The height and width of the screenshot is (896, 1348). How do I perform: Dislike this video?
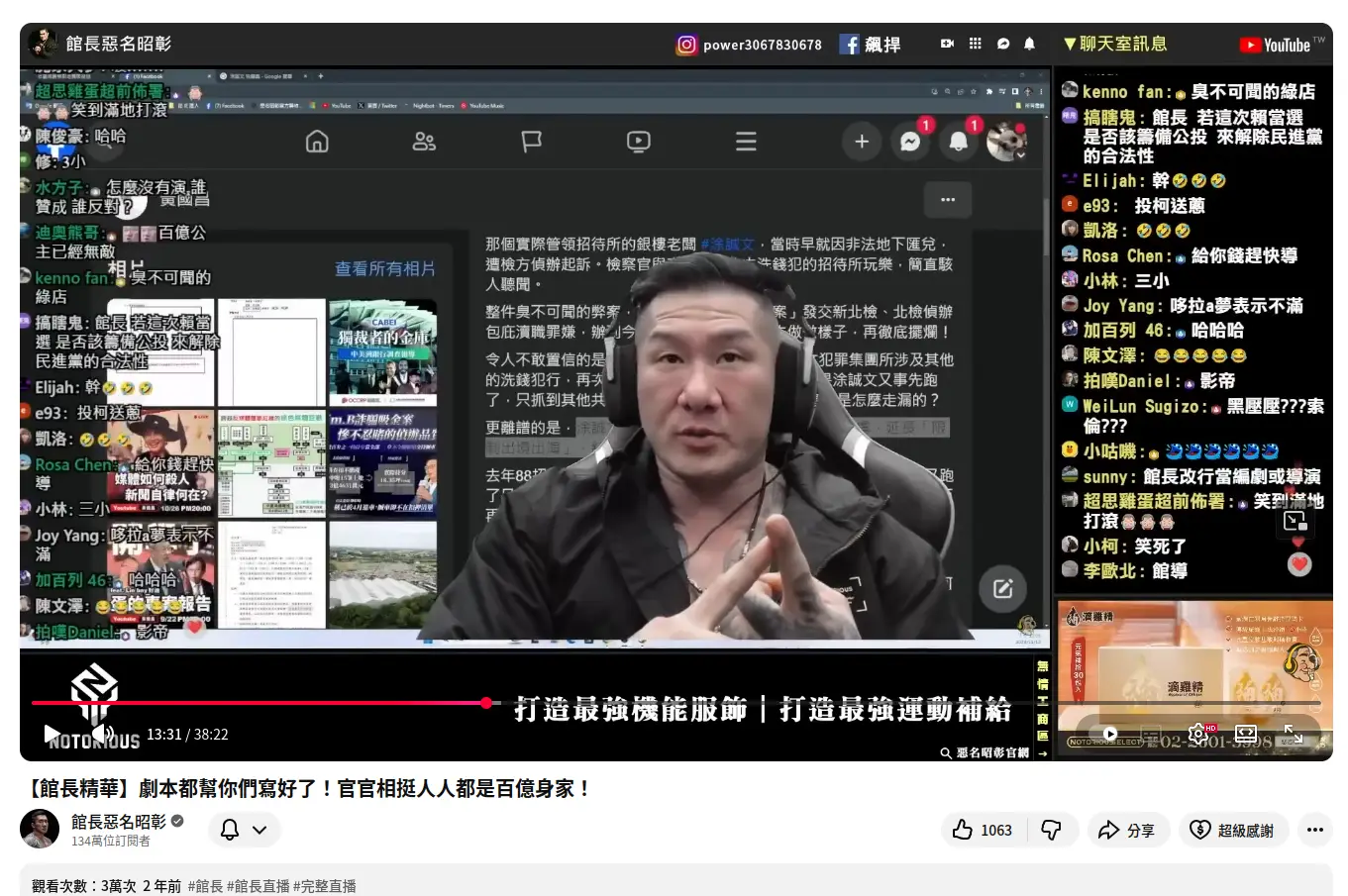[1052, 830]
